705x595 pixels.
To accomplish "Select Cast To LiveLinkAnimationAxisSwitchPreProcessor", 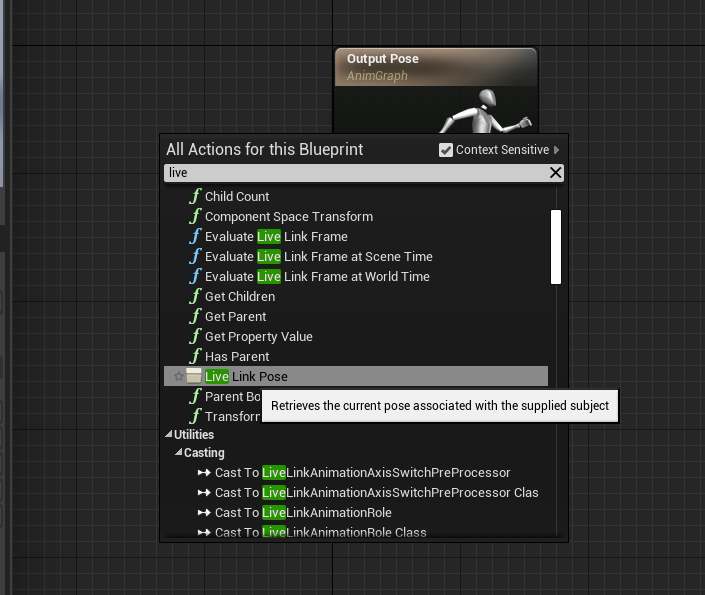I will pos(362,473).
